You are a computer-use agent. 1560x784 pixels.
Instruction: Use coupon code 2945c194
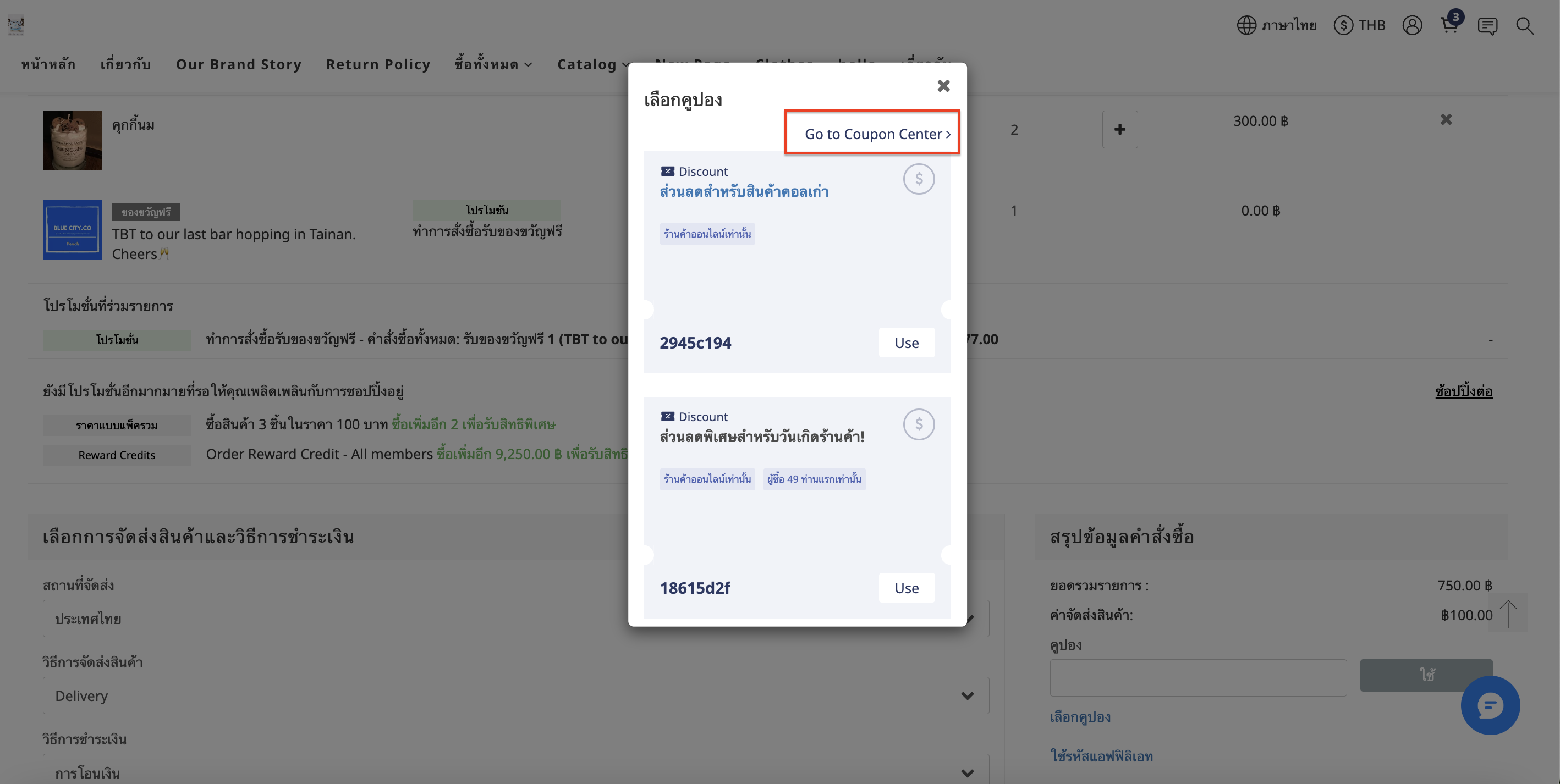[906, 343]
